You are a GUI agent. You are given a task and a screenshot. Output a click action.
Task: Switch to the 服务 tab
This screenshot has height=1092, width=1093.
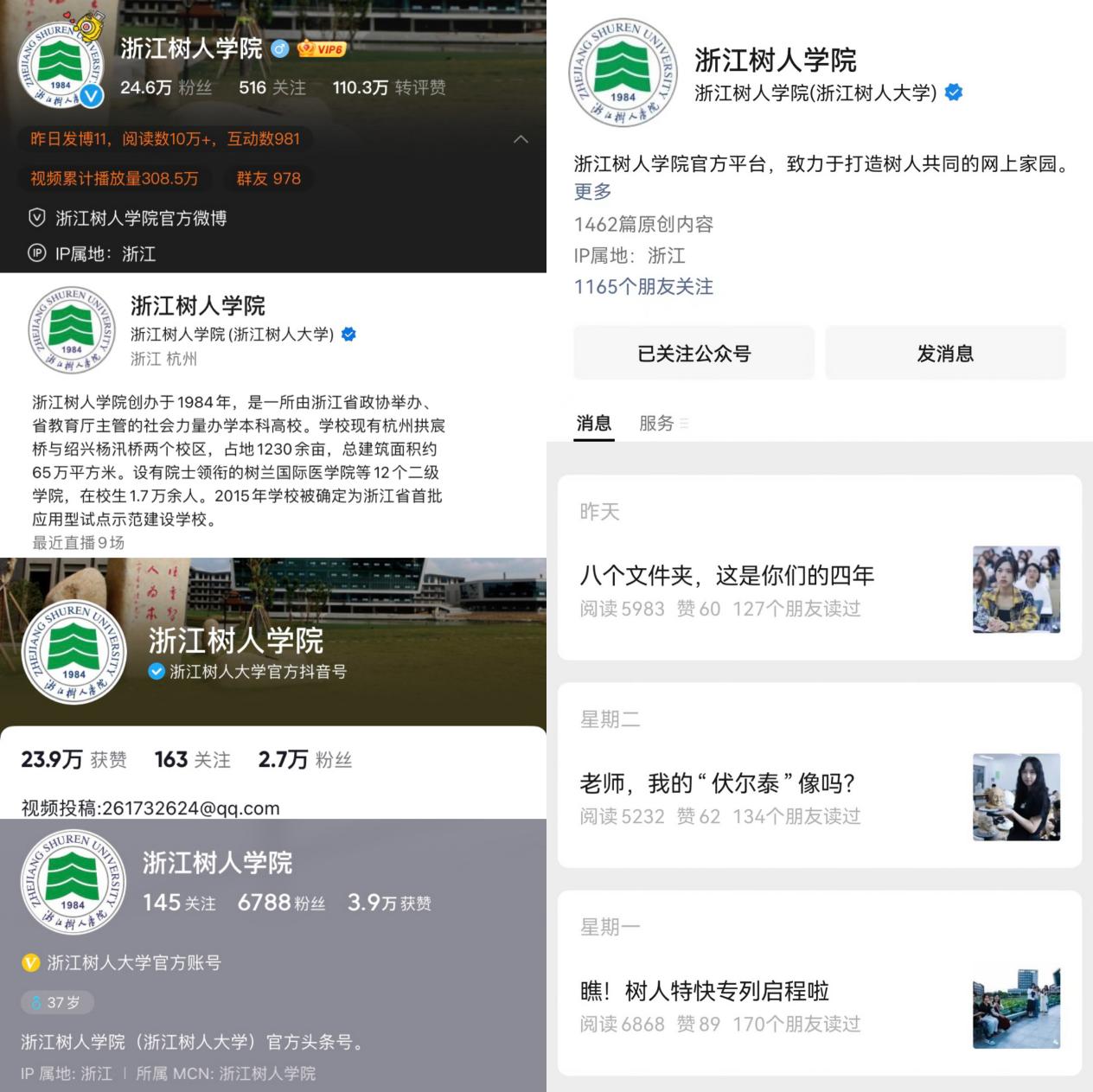pos(656,423)
